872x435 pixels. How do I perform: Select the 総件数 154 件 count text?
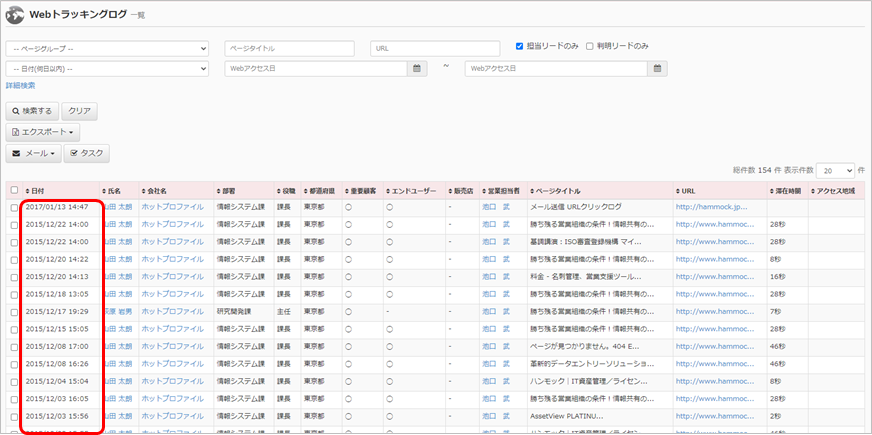[757, 170]
